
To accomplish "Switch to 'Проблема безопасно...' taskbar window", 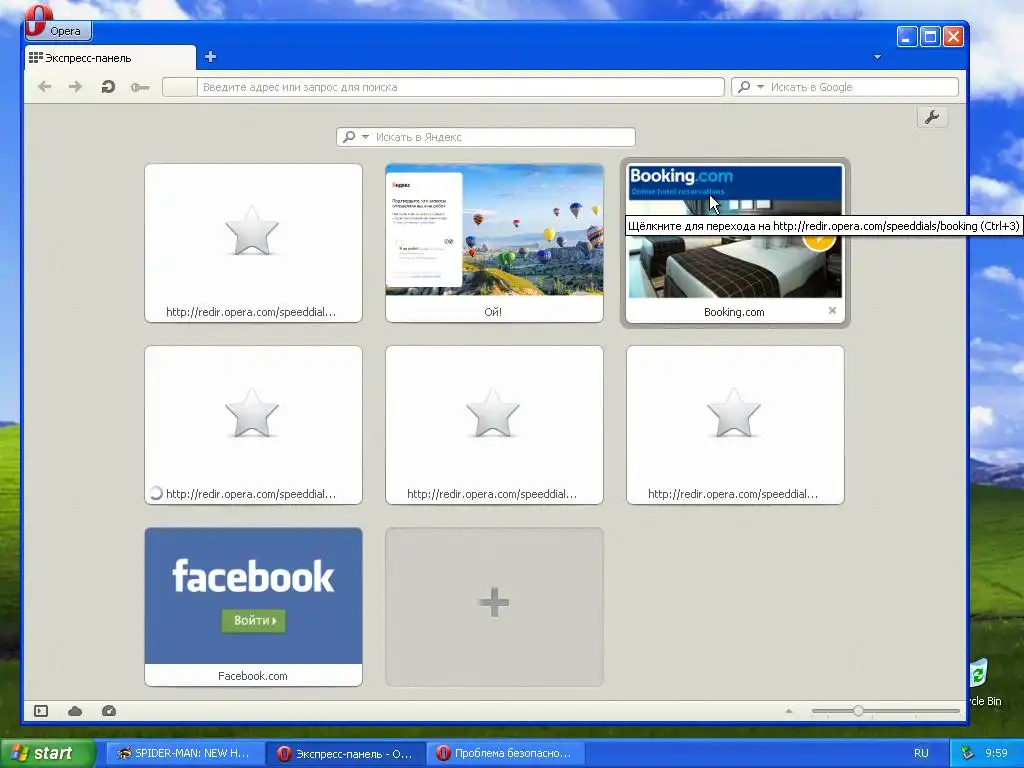I will point(506,753).
